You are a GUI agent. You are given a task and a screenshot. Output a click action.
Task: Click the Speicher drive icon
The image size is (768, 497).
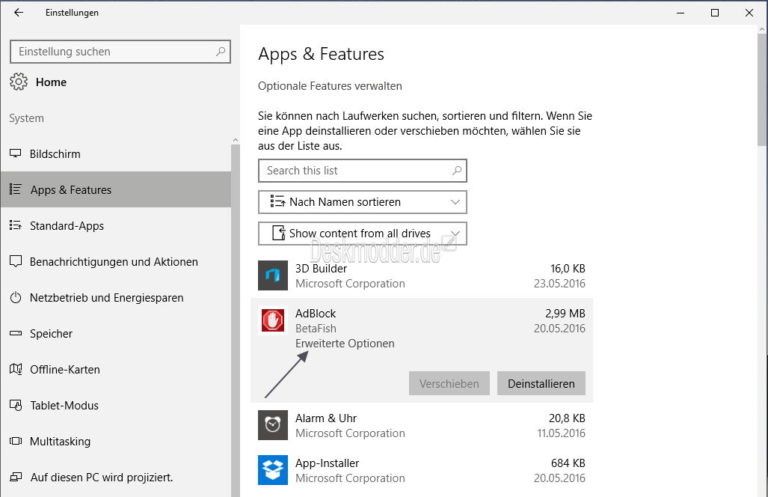16,333
